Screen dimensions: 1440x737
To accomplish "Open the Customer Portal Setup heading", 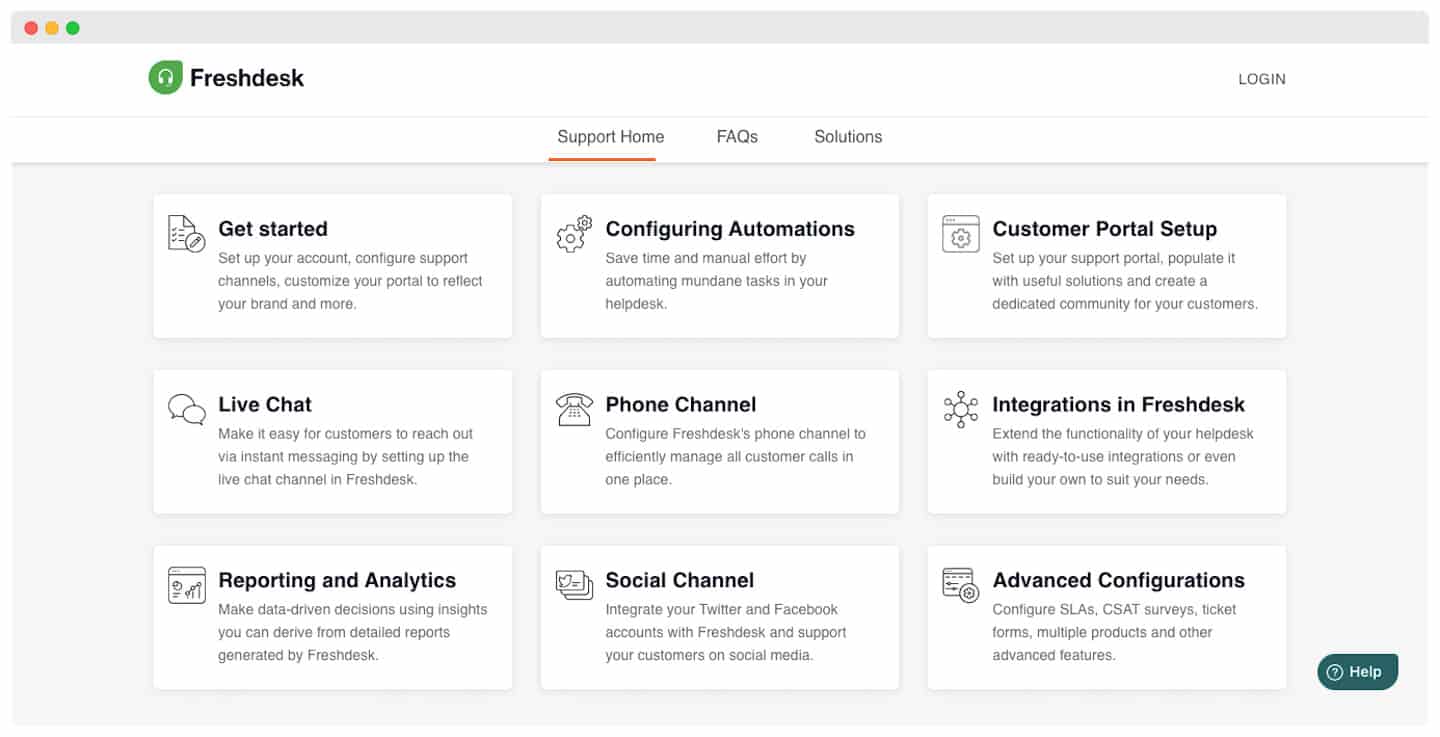I will click(1105, 229).
